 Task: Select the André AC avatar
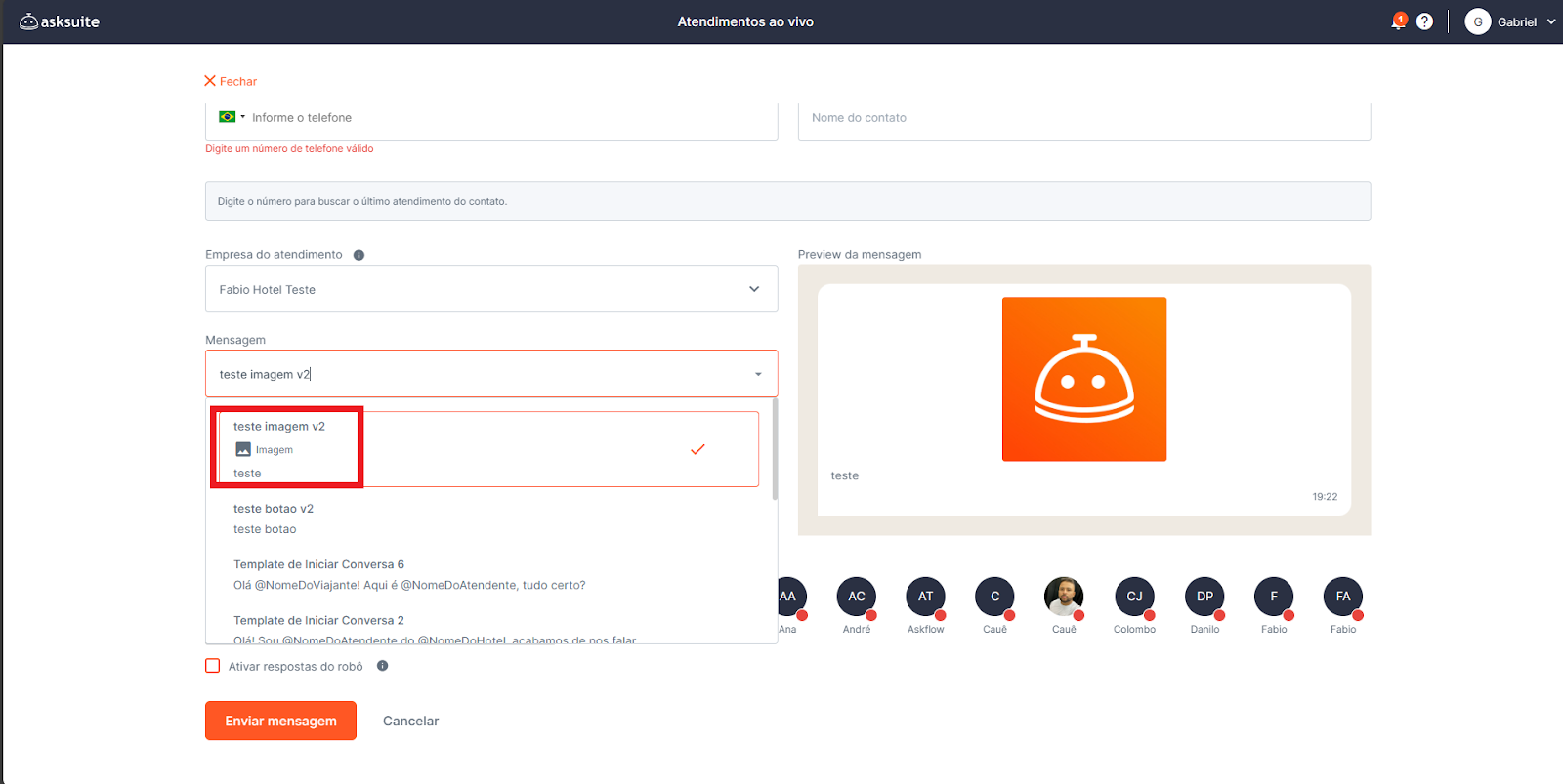(x=857, y=597)
